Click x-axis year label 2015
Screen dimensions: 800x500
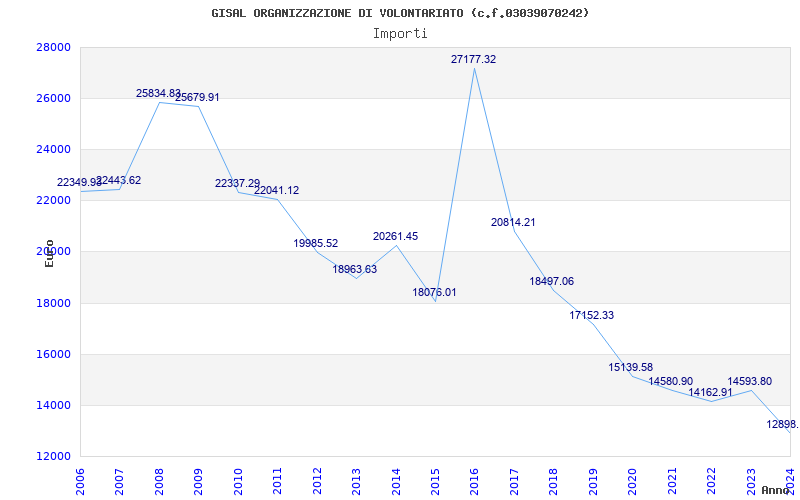coord(435,482)
